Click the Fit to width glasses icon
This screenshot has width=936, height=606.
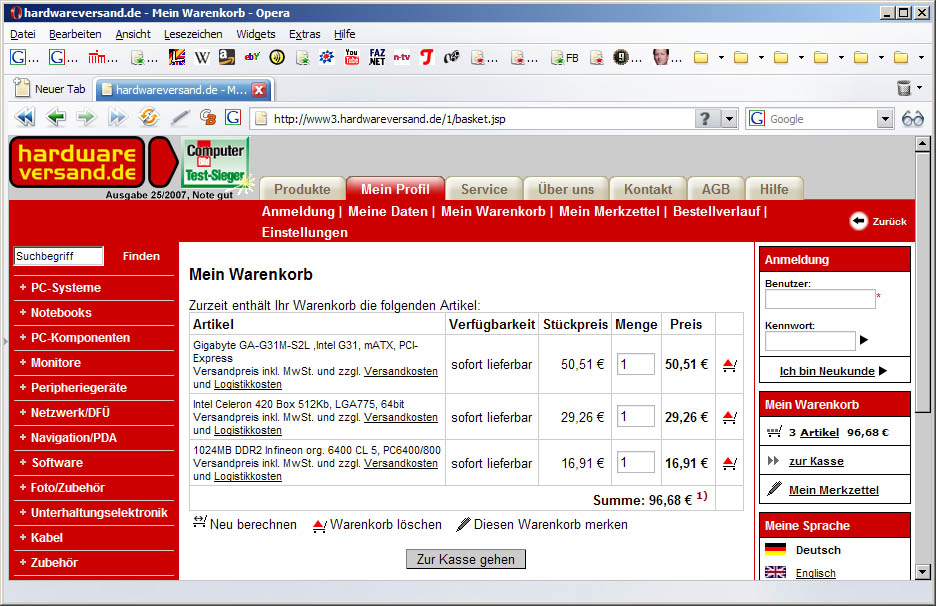[913, 119]
